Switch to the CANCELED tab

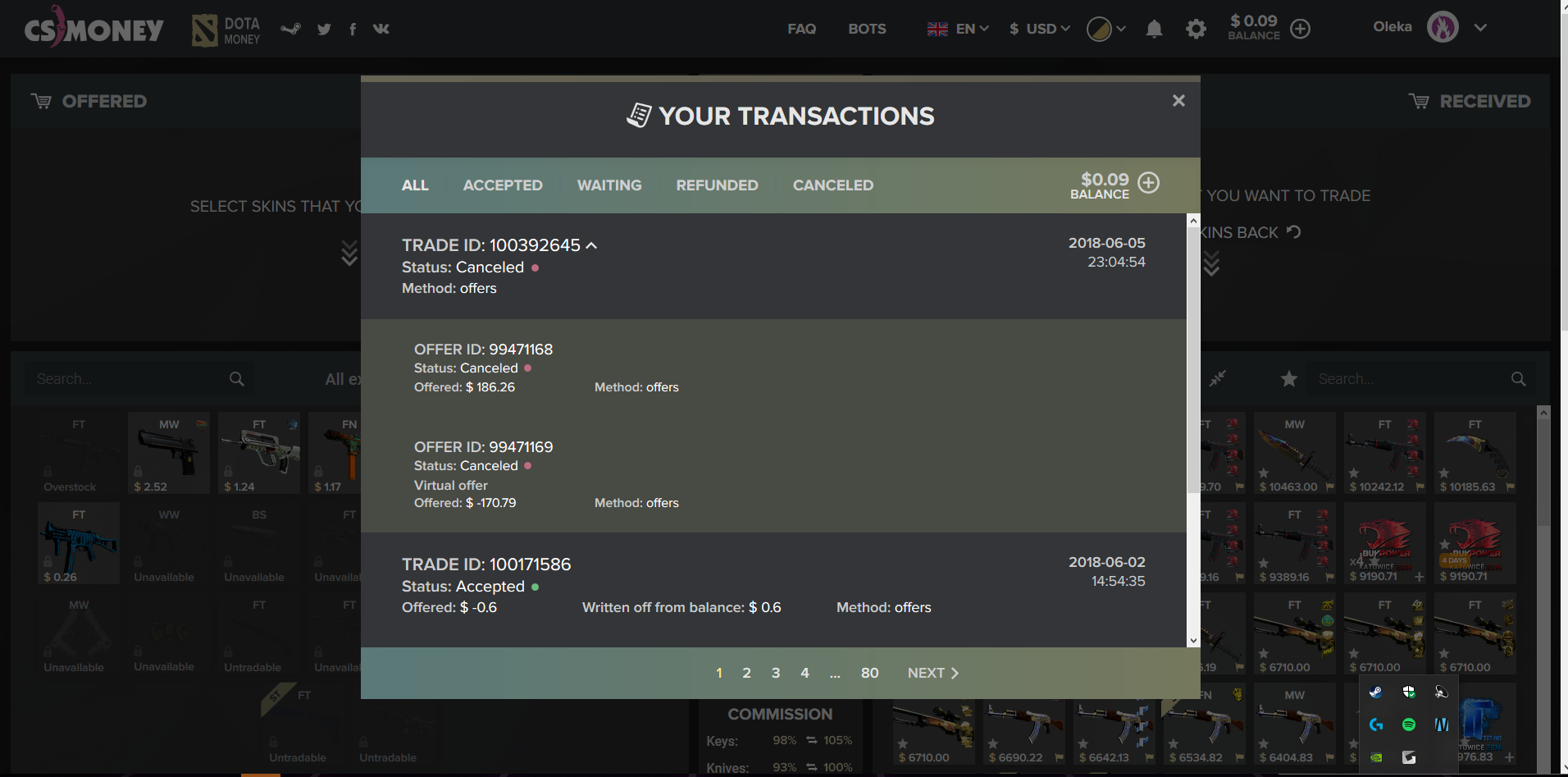[x=833, y=185]
